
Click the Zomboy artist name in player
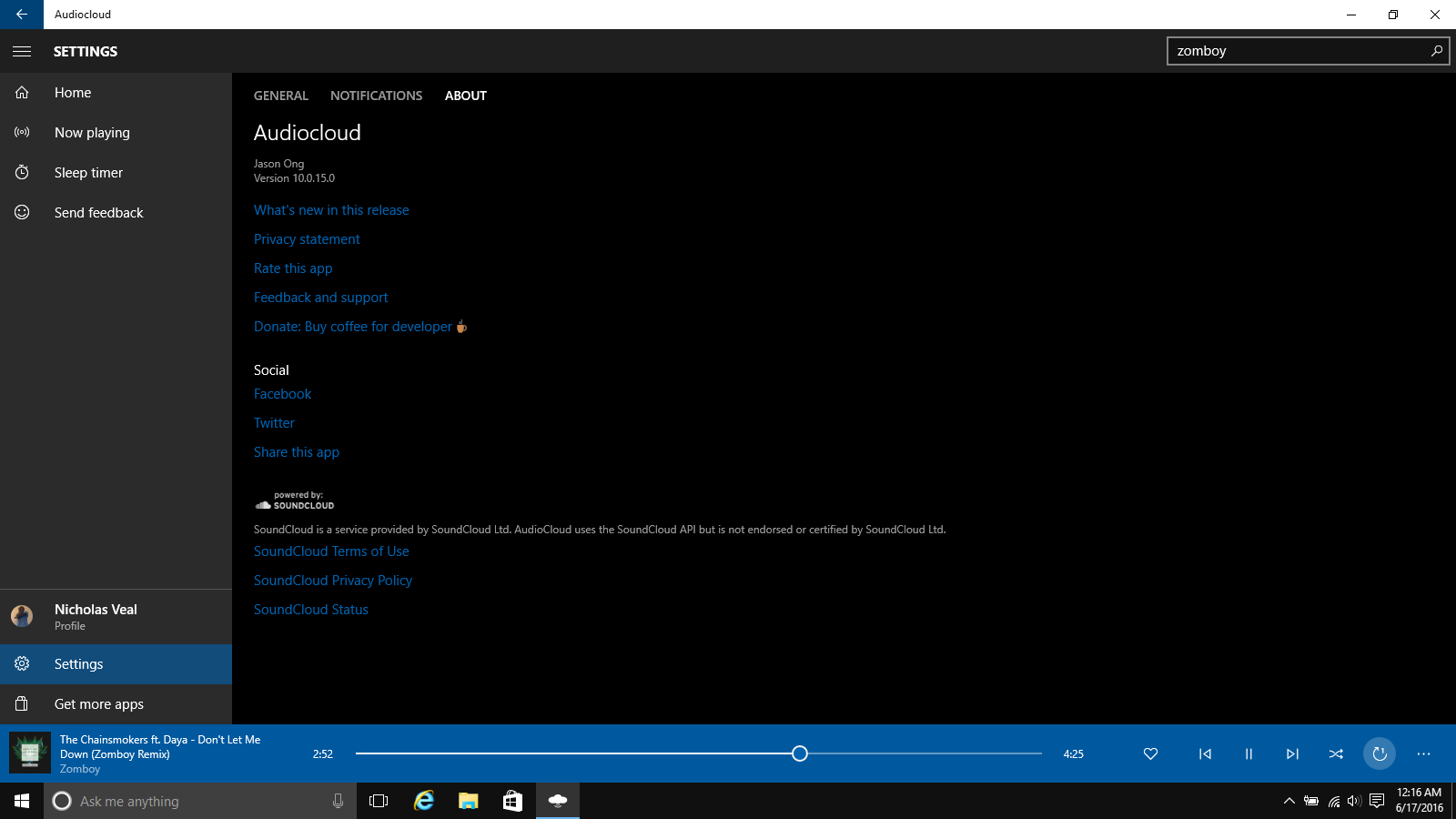80,769
